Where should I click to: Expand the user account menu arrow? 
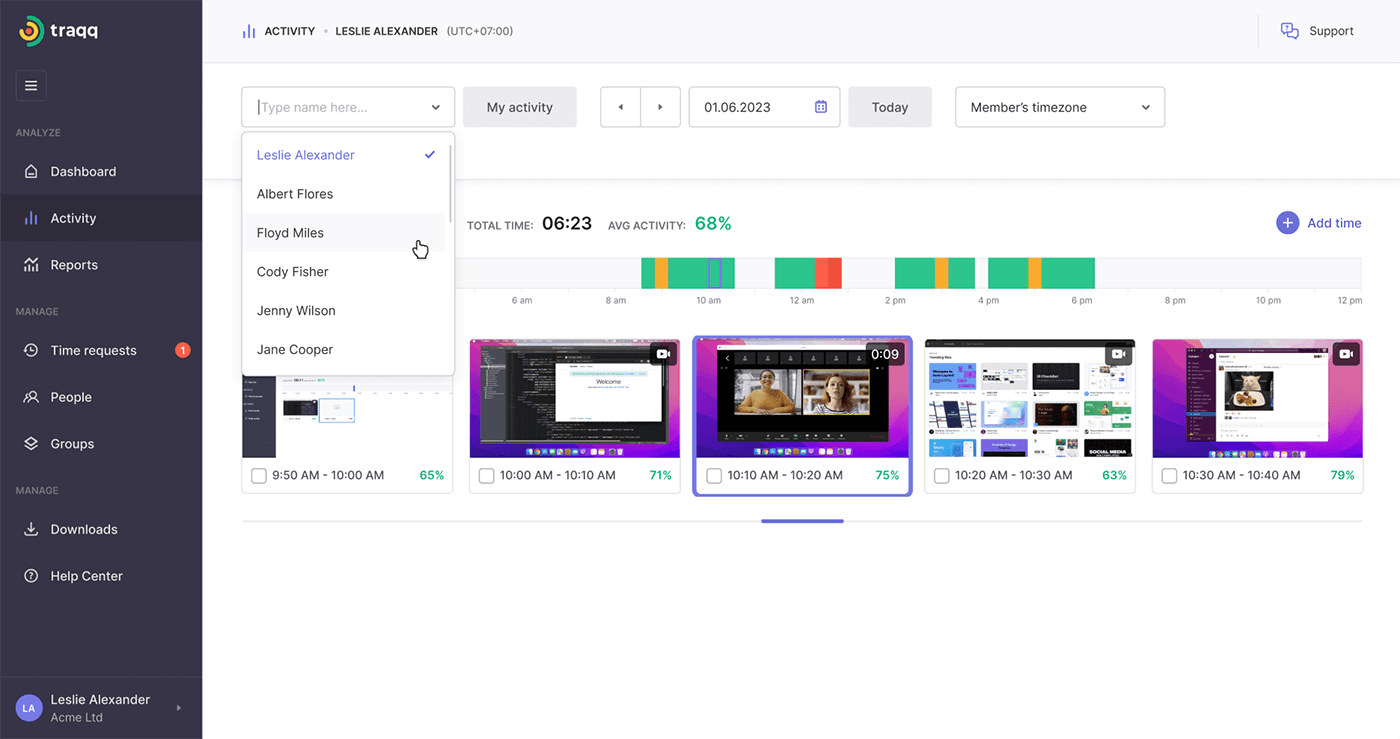point(179,708)
